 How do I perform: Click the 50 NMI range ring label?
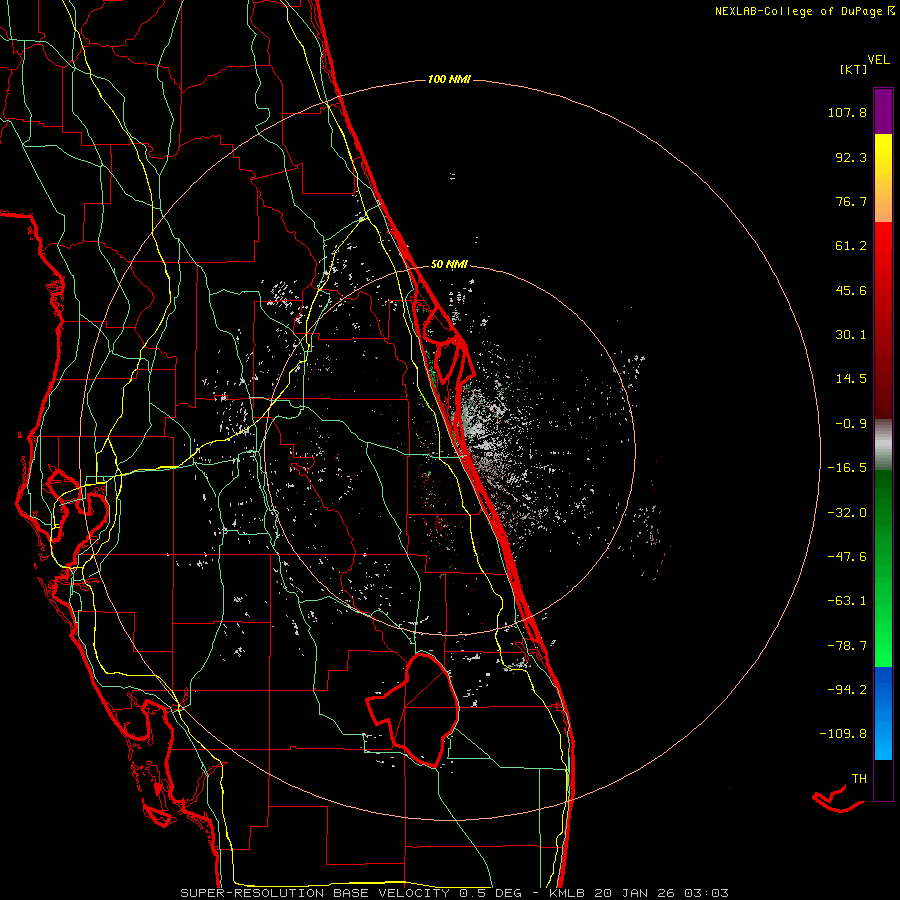449,264
